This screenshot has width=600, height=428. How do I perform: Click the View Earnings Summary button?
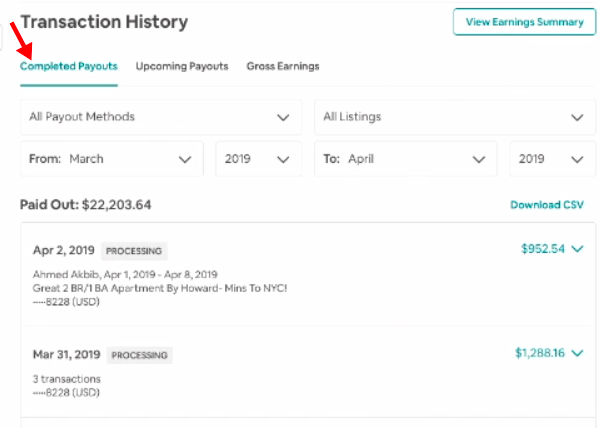tap(525, 22)
